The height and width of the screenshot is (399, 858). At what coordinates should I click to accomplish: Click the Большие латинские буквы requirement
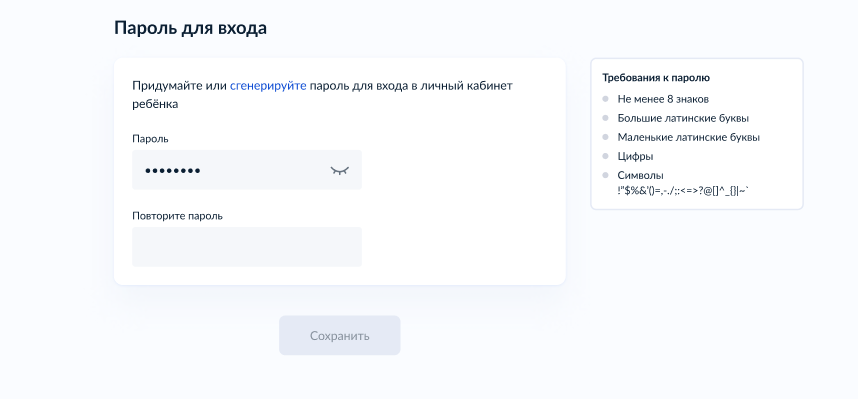tap(683, 118)
